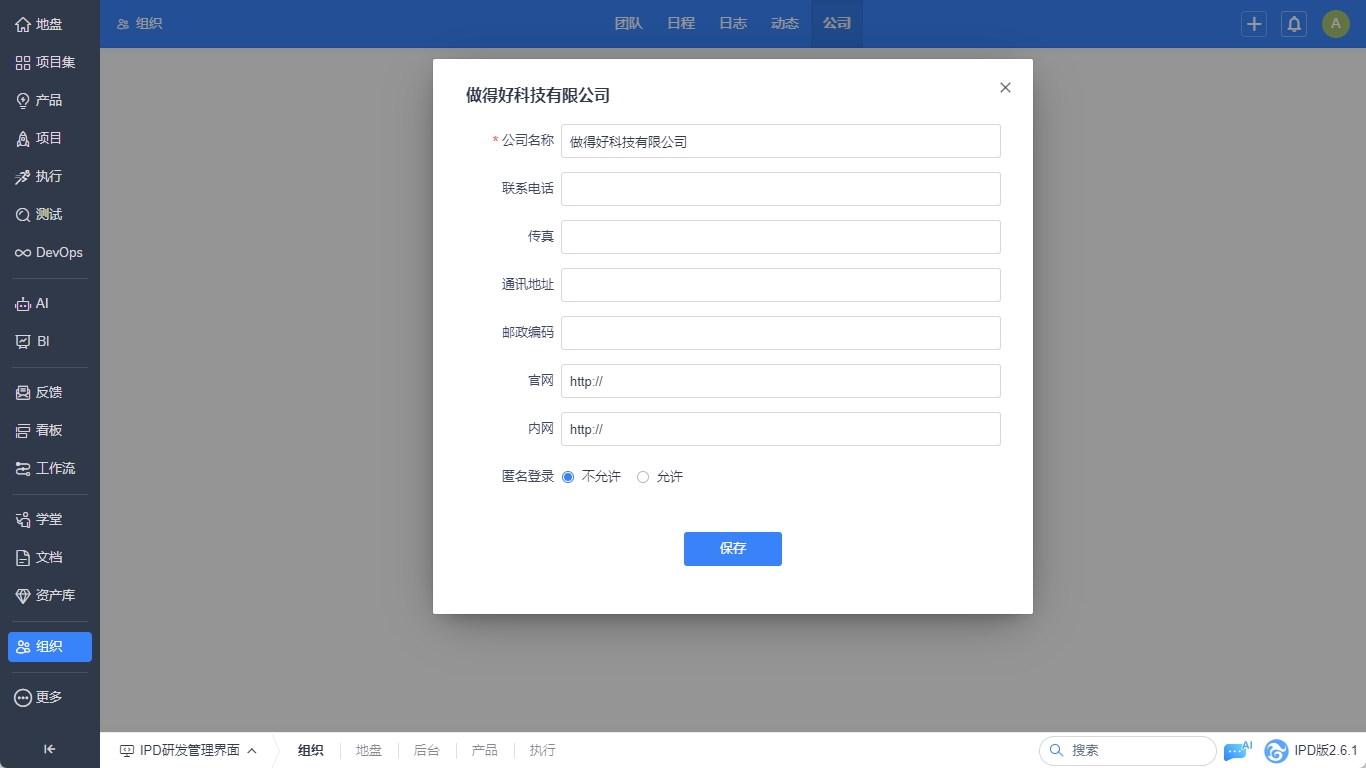
Task: Open the DevOps infinity icon in sidebar
Action: (x=23, y=252)
